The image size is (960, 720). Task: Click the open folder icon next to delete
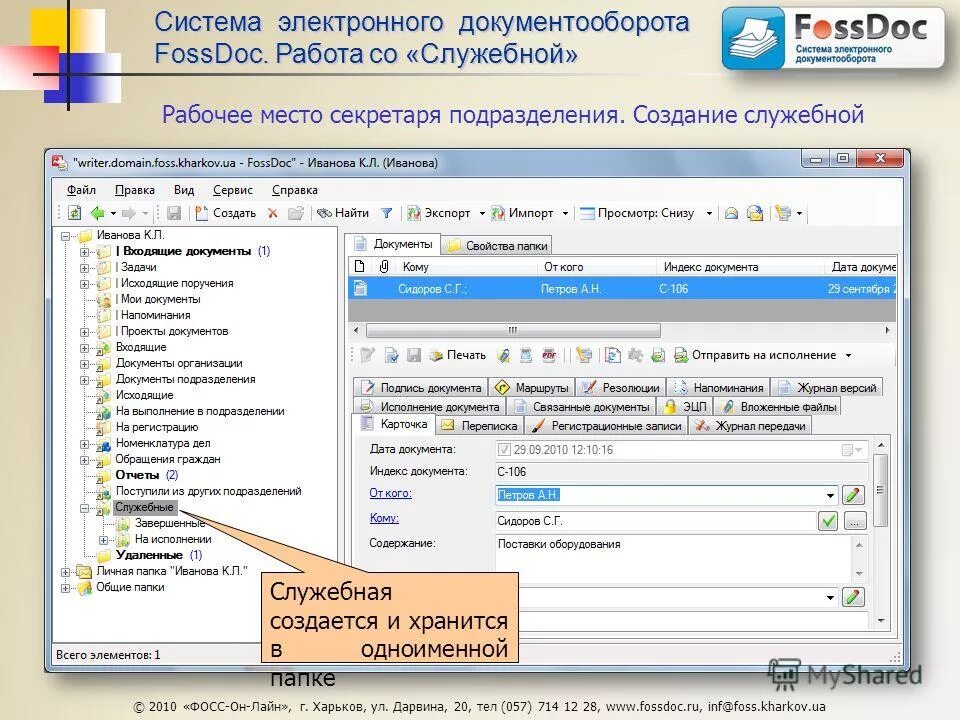pyautogui.click(x=296, y=213)
